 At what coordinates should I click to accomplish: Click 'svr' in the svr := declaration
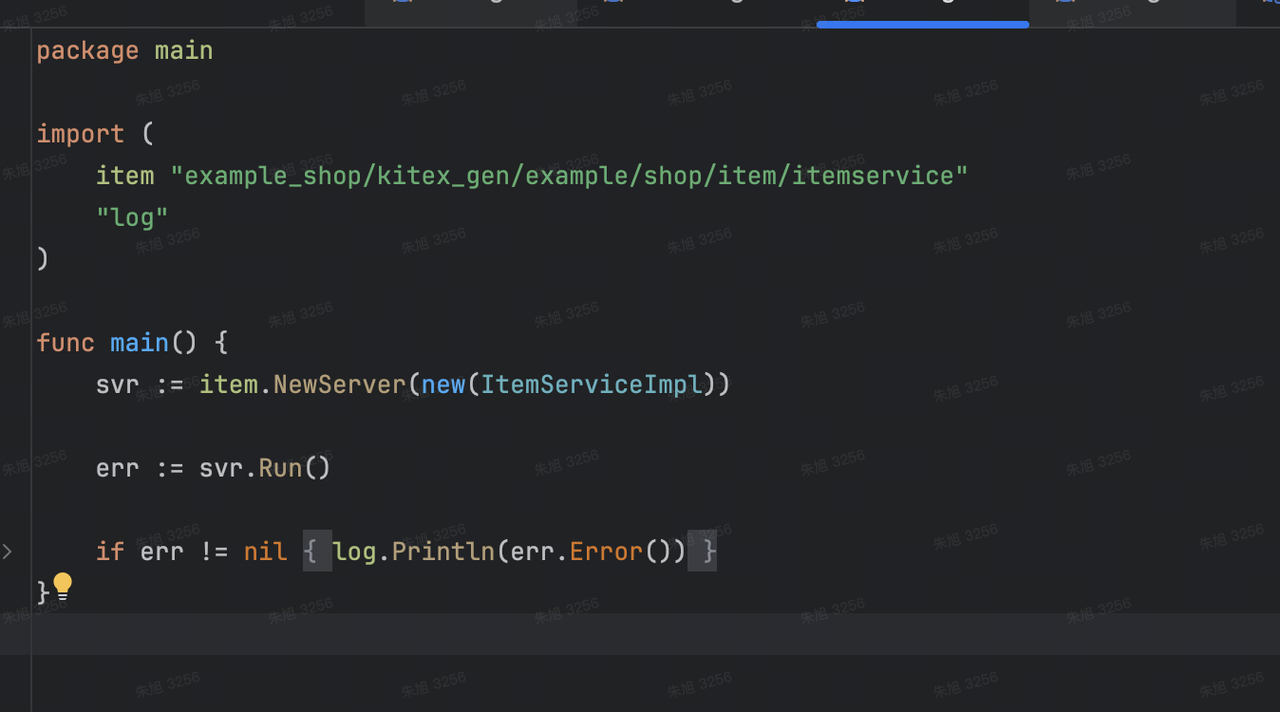point(117,385)
